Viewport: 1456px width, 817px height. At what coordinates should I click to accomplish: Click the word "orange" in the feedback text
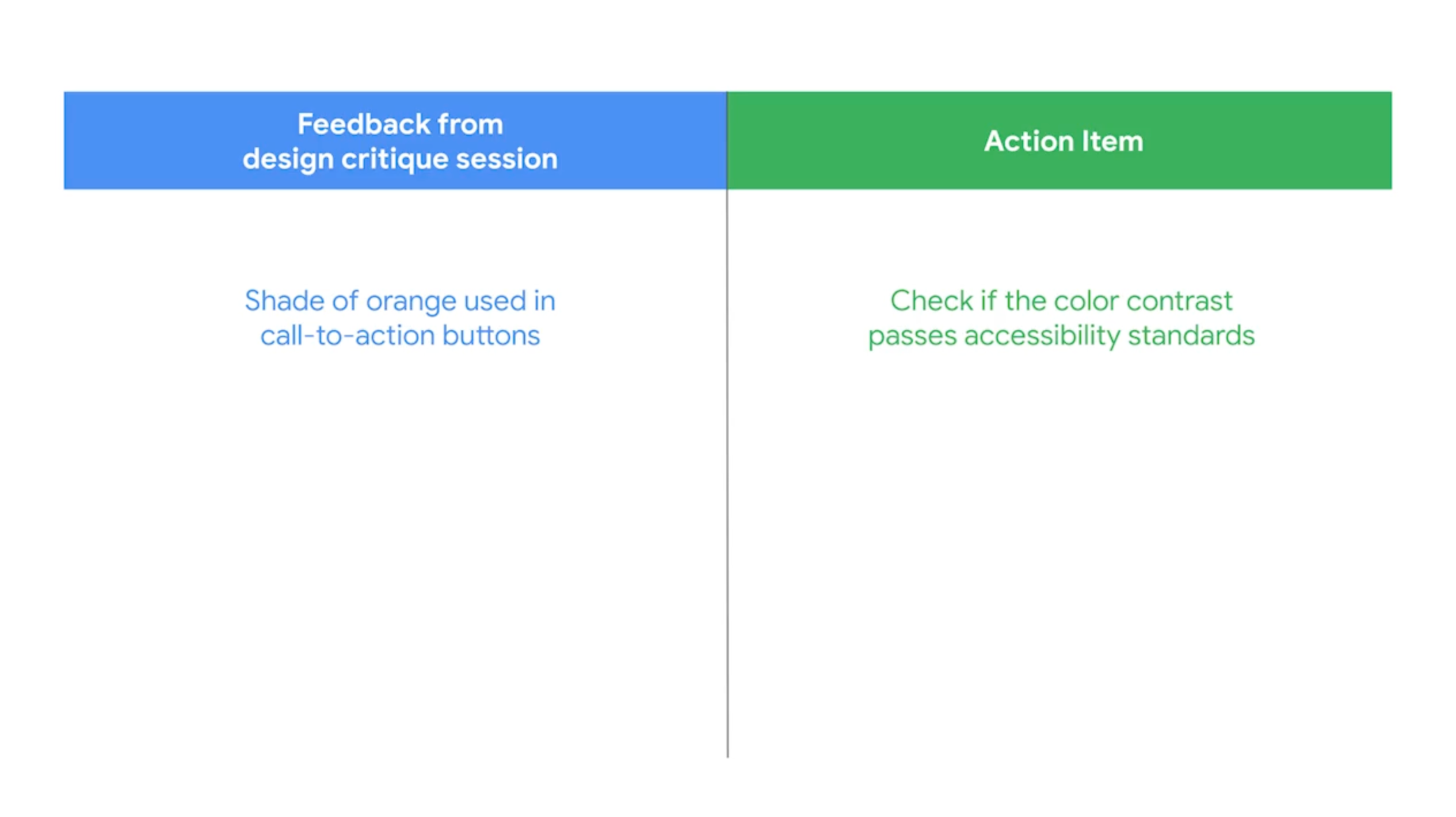click(x=411, y=301)
